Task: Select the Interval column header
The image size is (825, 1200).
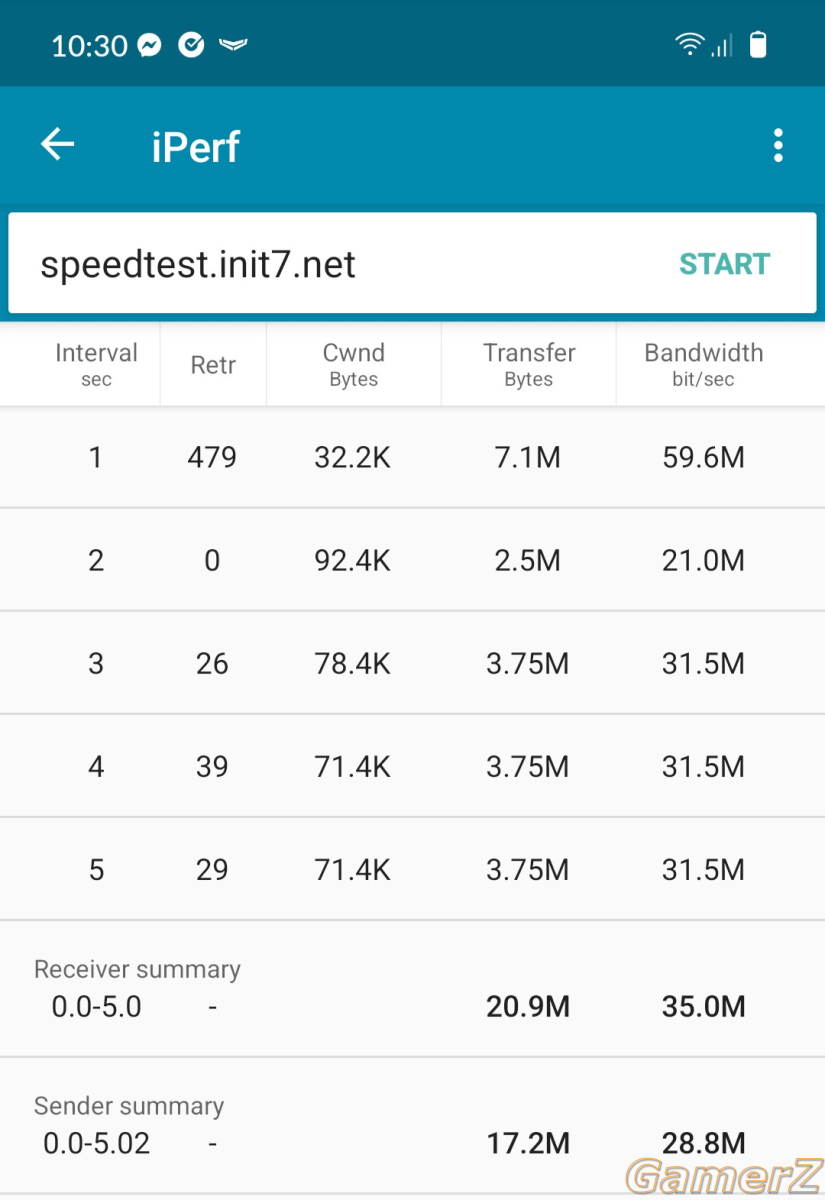Action: (96, 364)
